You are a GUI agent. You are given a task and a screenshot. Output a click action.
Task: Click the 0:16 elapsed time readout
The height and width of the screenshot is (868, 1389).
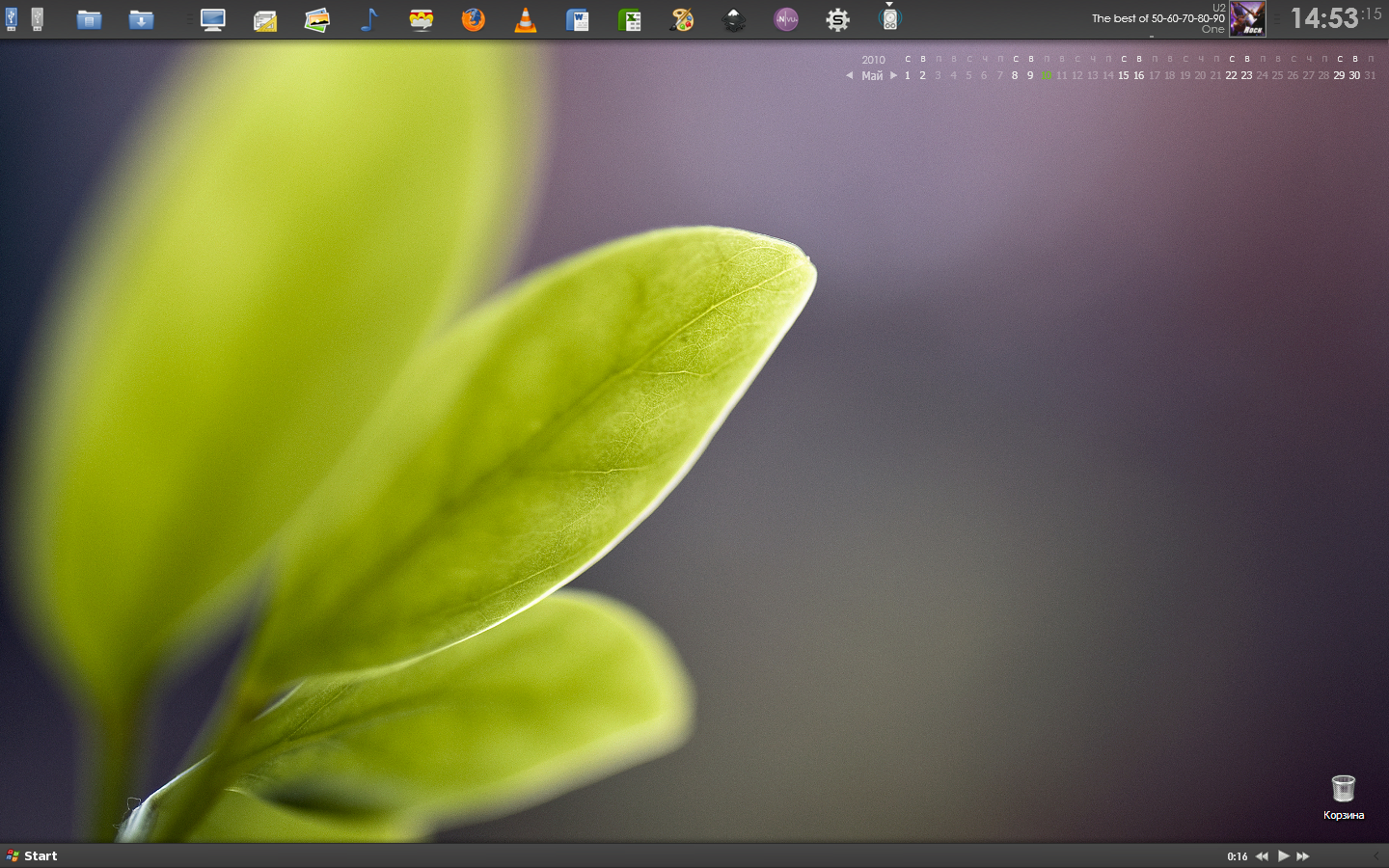[1238, 856]
